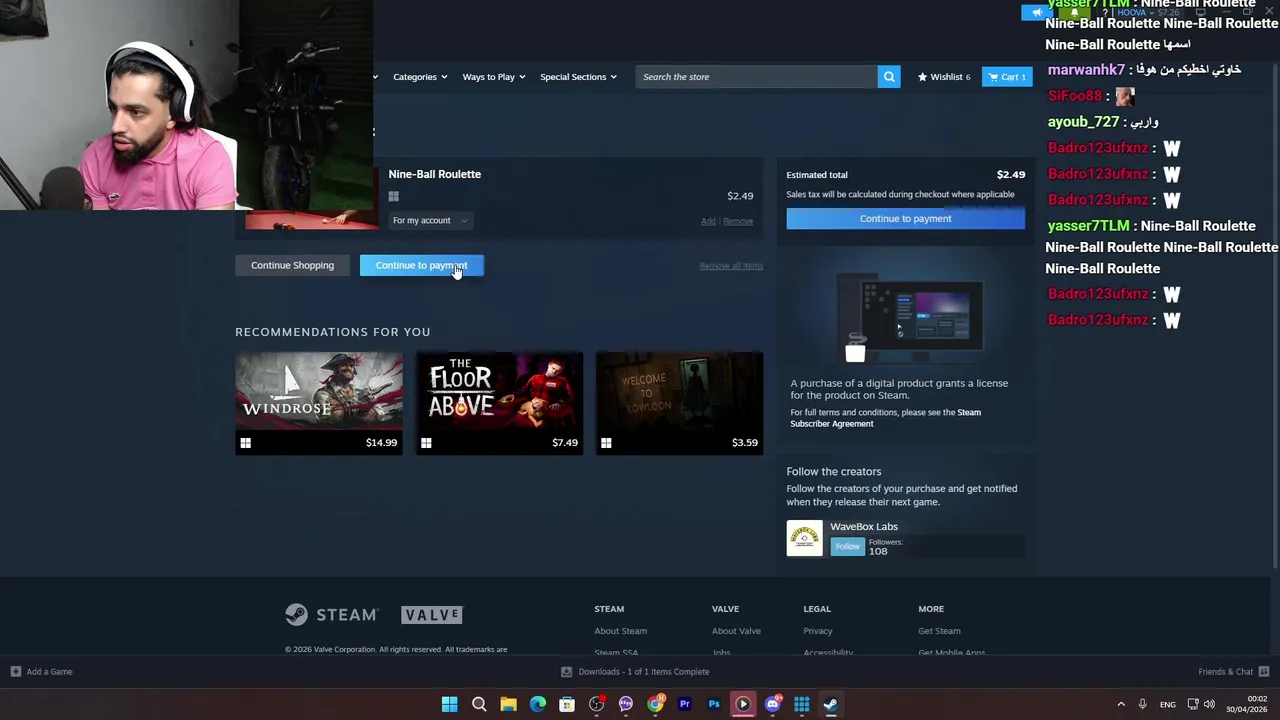Click in the Search the store field
Viewport: 1280px width, 720px height.
pyautogui.click(x=756, y=77)
